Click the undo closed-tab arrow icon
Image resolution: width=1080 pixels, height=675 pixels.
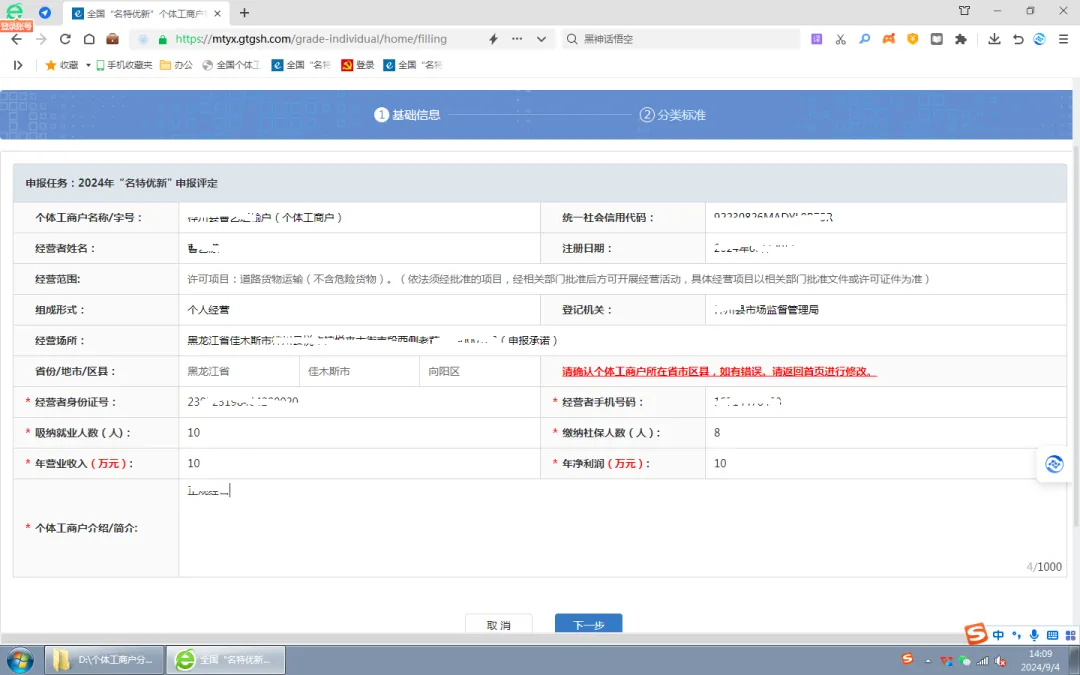pos(1018,39)
